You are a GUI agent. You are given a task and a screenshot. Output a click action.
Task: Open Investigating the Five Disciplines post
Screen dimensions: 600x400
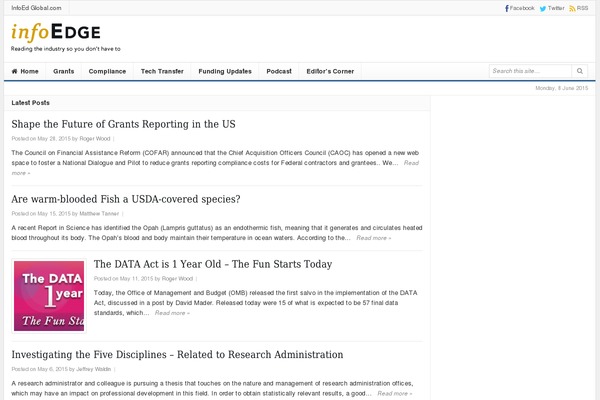[x=177, y=354]
